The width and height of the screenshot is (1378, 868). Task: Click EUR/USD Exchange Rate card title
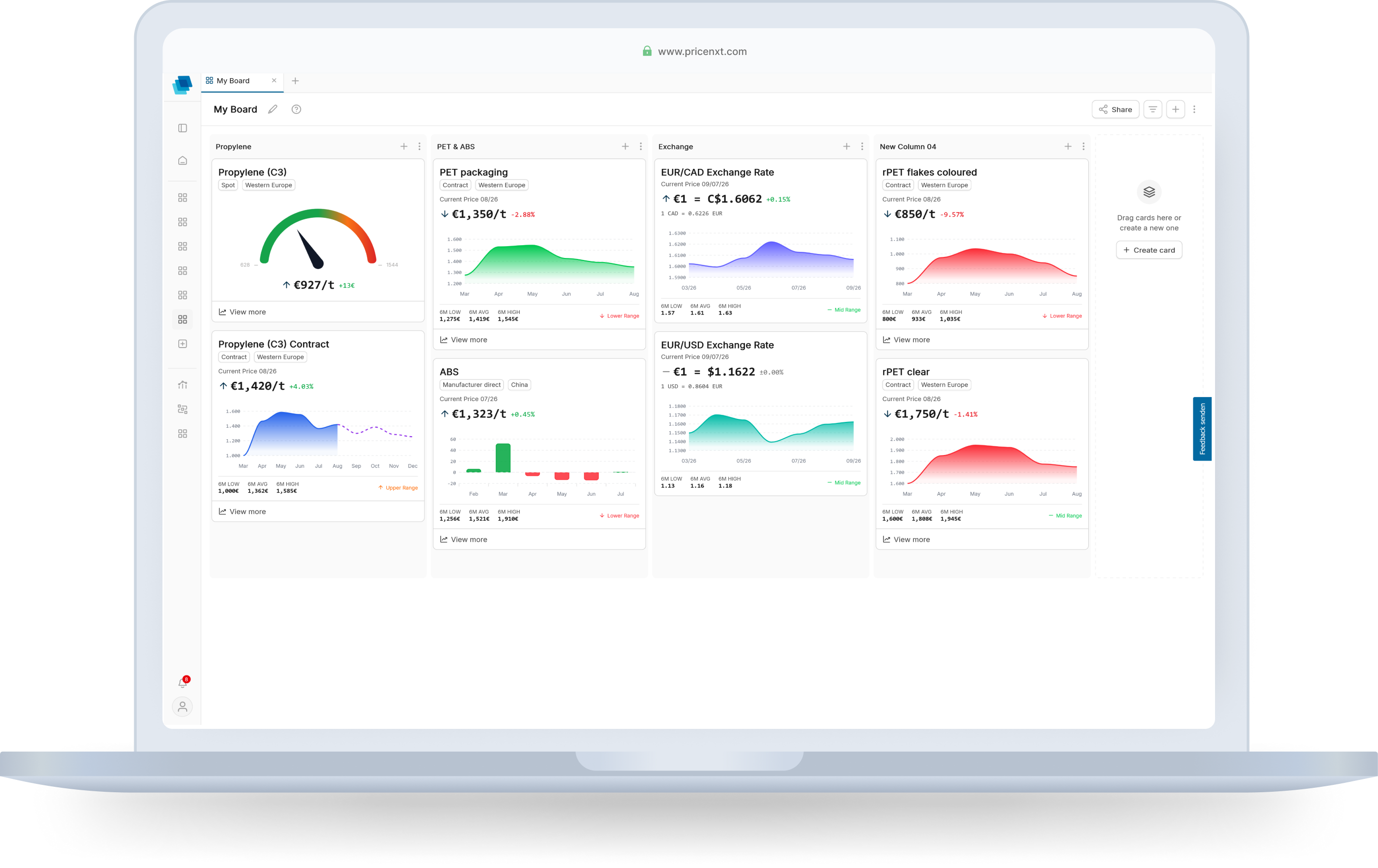click(718, 345)
